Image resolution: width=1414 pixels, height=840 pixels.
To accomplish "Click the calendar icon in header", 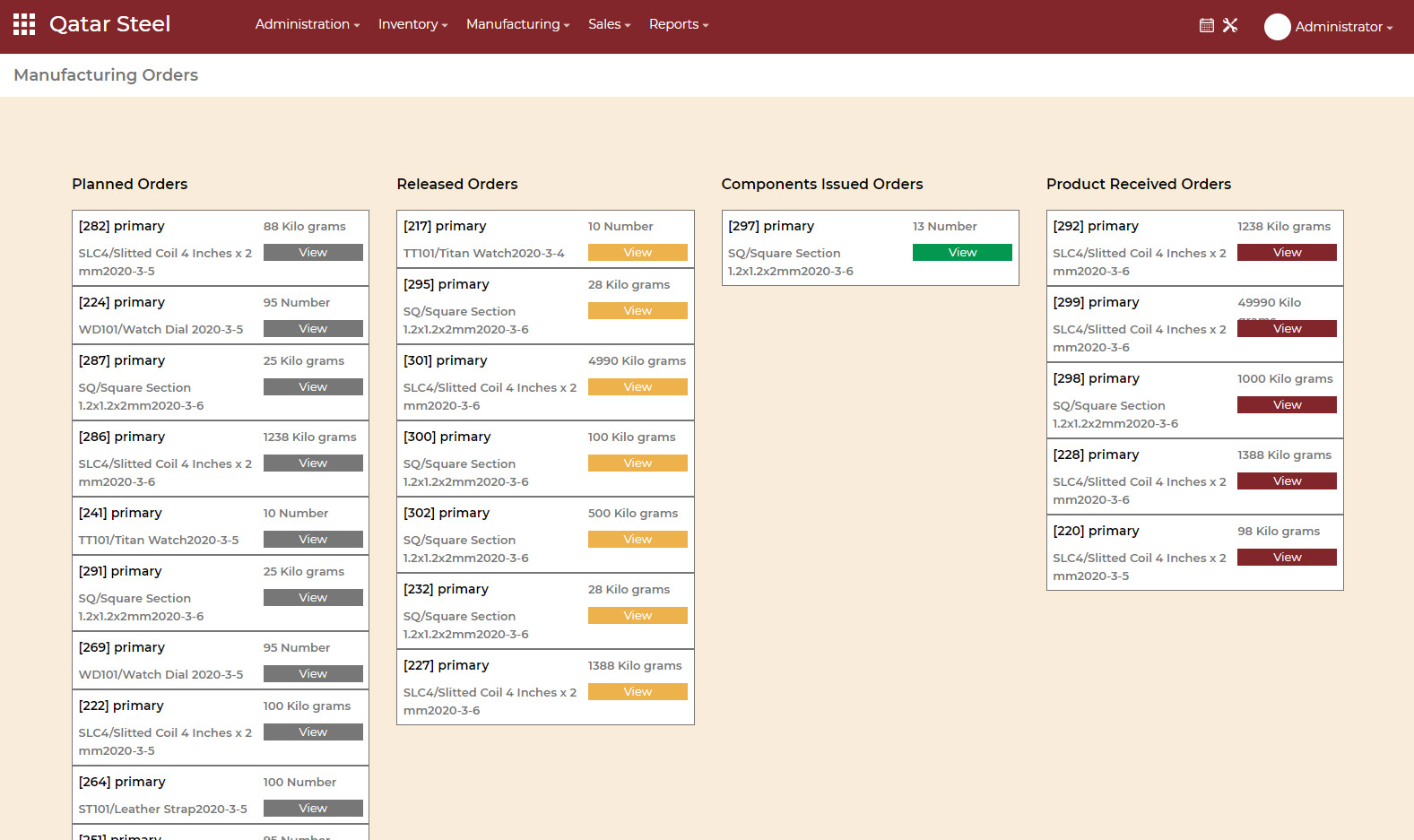I will pyautogui.click(x=1207, y=25).
